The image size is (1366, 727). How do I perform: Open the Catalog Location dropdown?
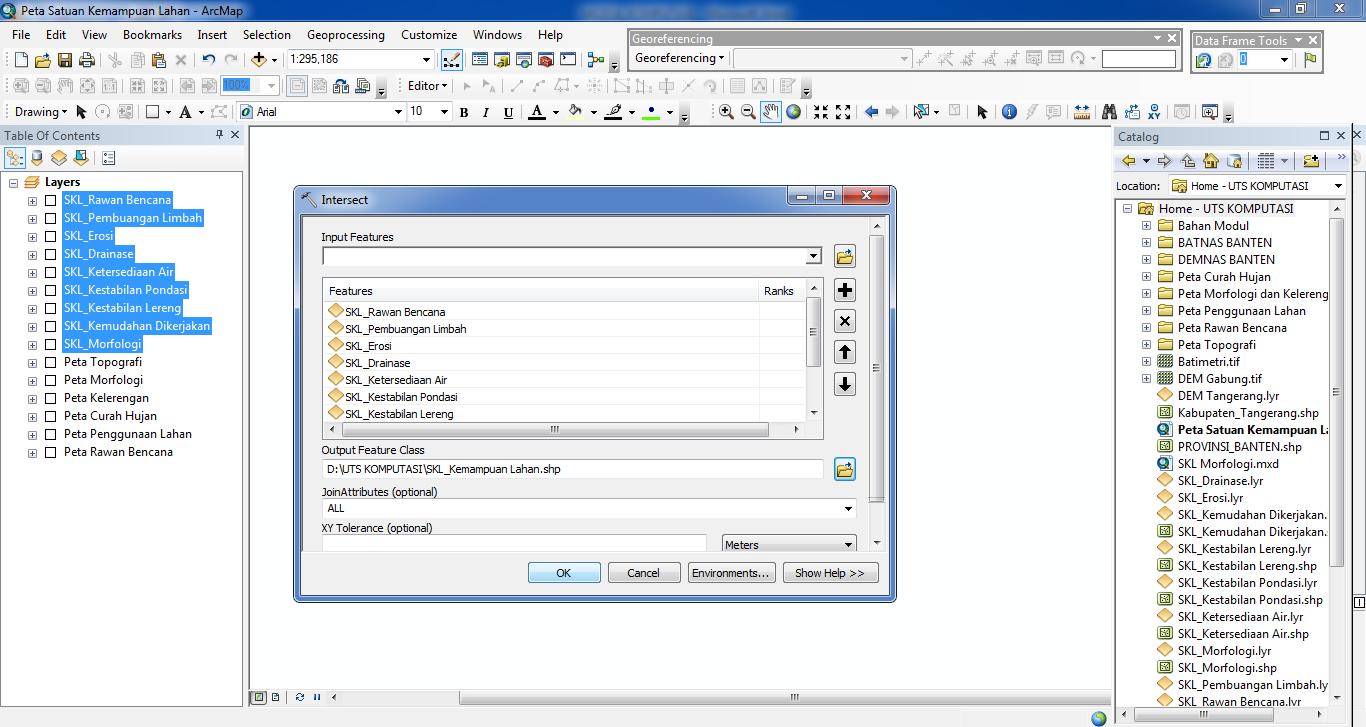[1339, 186]
